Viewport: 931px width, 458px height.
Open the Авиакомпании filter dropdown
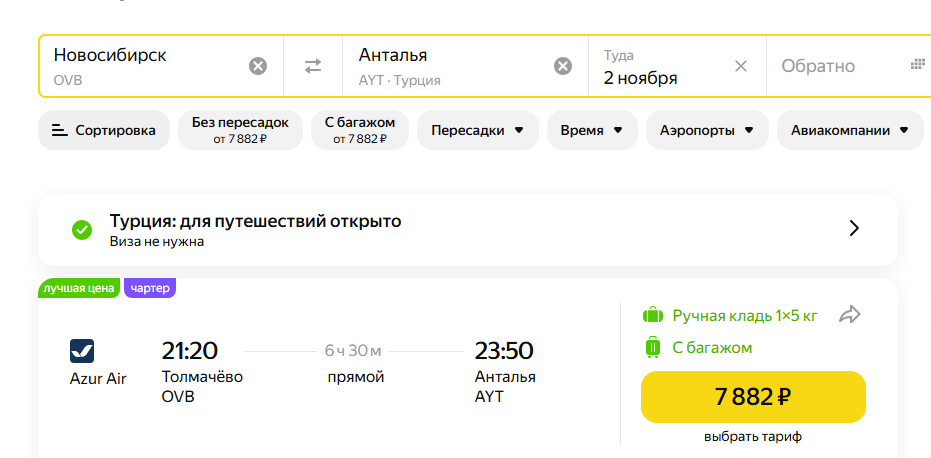[x=850, y=130]
